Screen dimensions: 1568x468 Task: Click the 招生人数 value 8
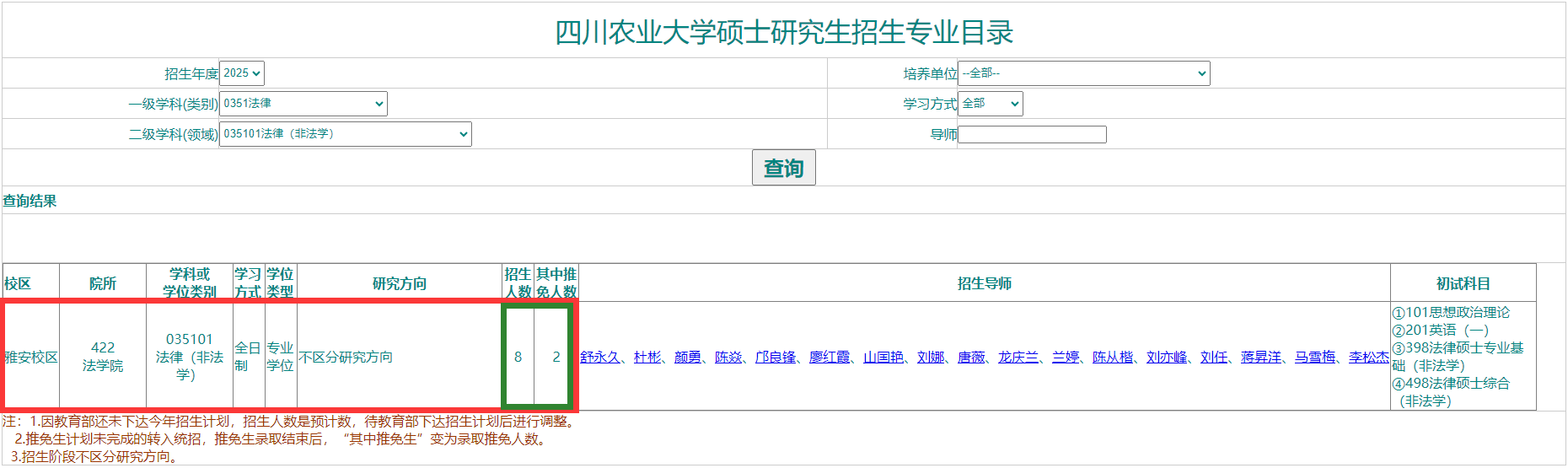pyautogui.click(x=518, y=357)
